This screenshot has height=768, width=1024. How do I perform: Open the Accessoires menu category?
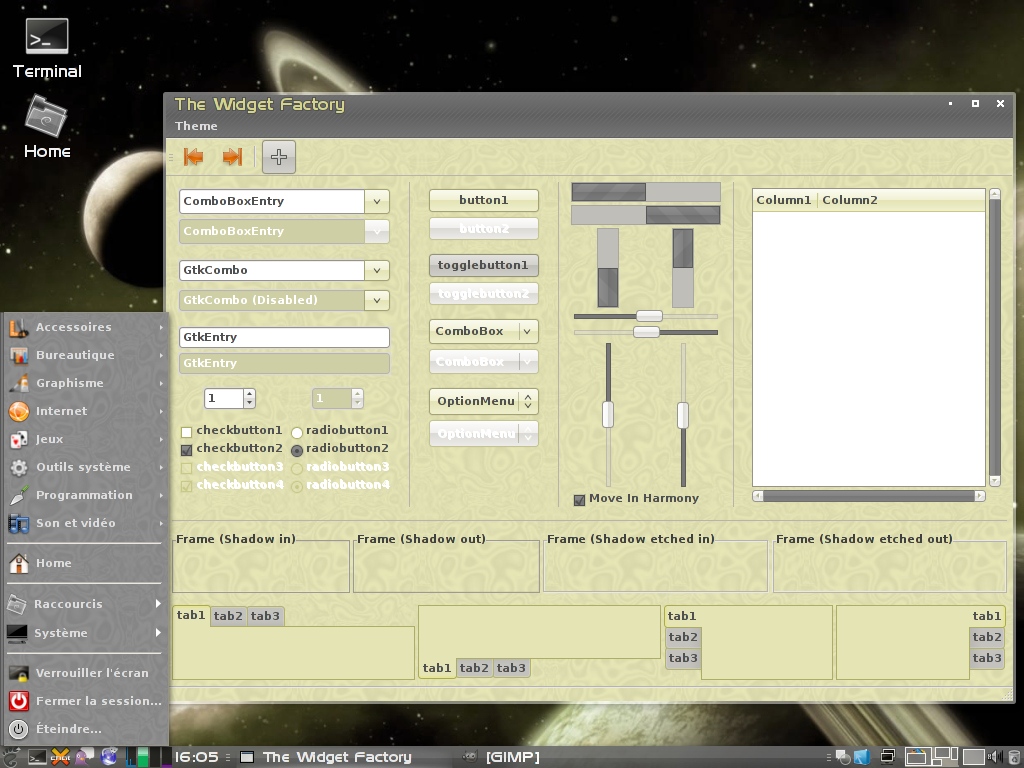click(85, 327)
